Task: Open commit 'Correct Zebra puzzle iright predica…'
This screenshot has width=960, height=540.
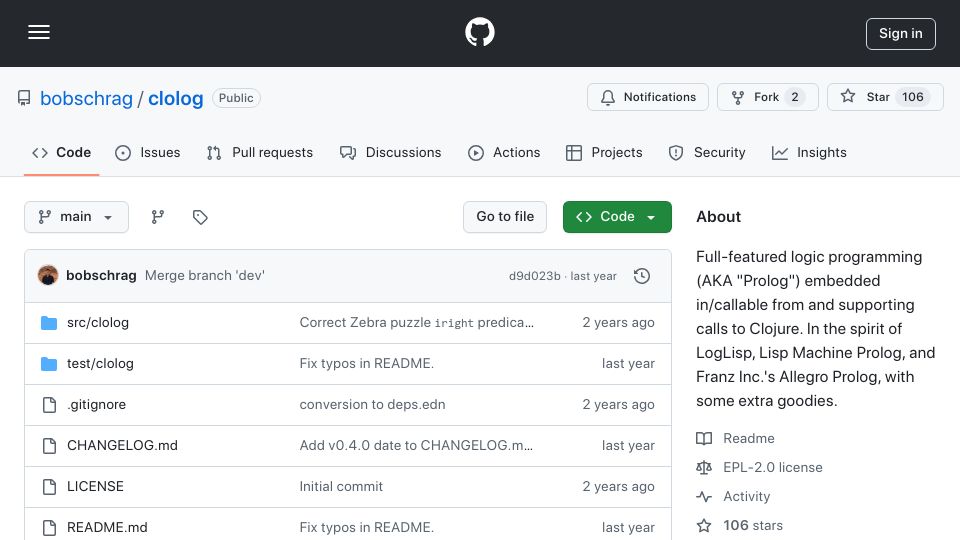Action: tap(416, 323)
